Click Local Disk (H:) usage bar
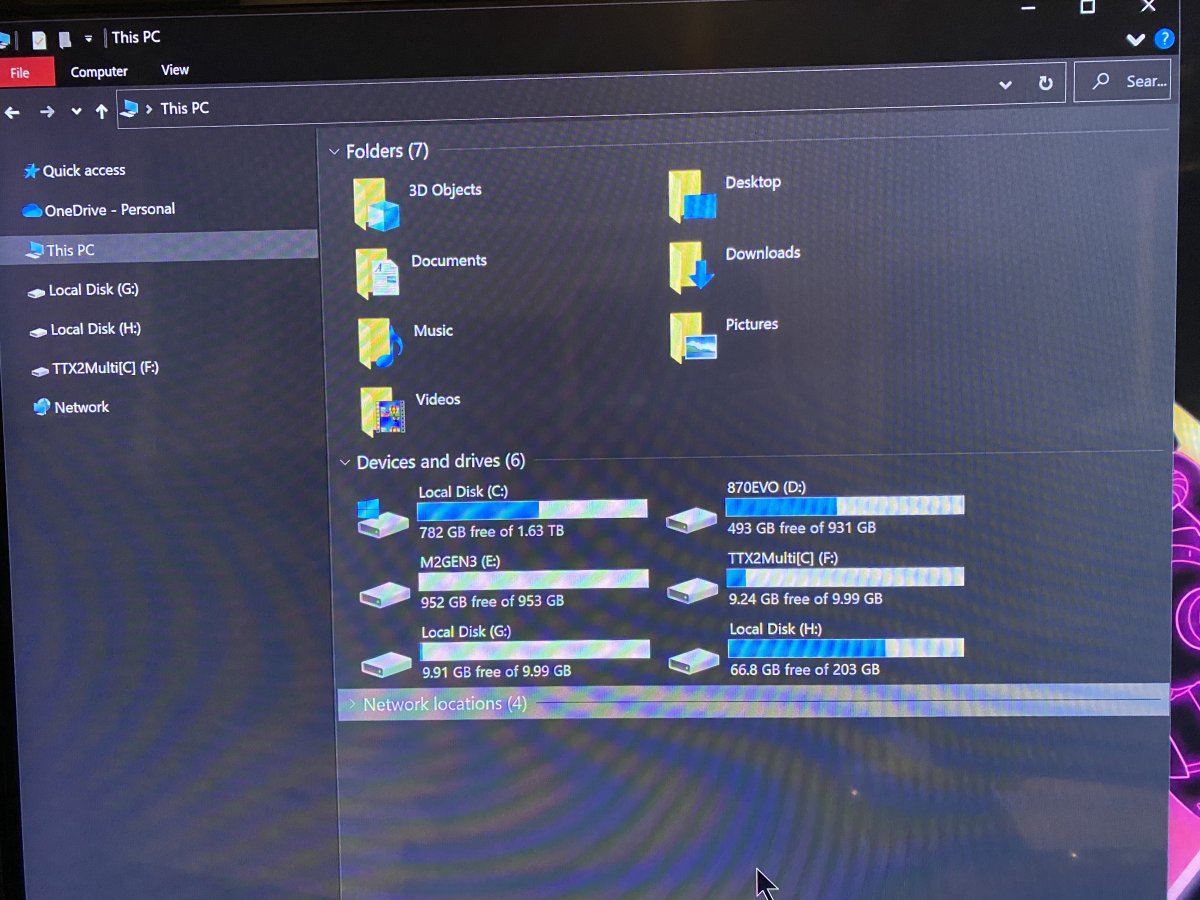Viewport: 1200px width, 900px height. click(846, 648)
